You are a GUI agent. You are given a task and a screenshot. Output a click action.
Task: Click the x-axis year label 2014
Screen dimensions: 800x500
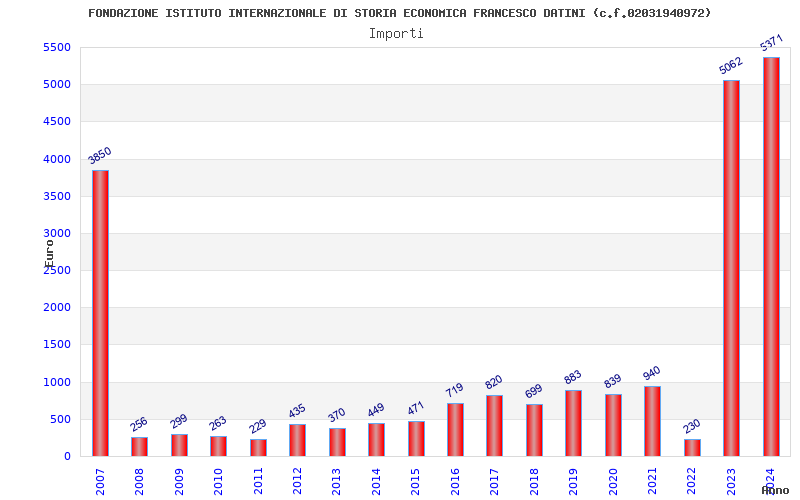coord(376,482)
